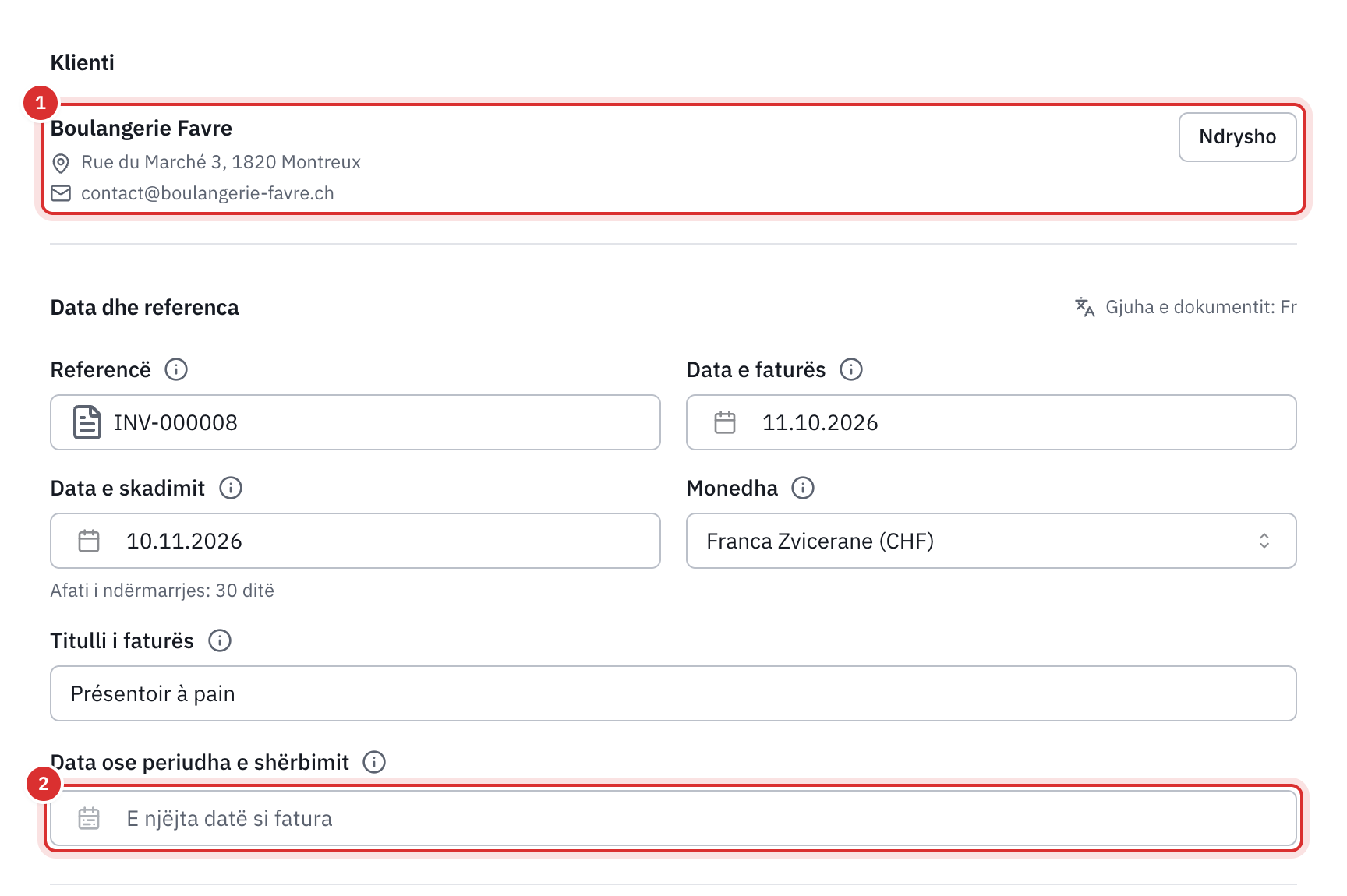
Task: Click the document icon in the reference field
Action: (x=87, y=422)
